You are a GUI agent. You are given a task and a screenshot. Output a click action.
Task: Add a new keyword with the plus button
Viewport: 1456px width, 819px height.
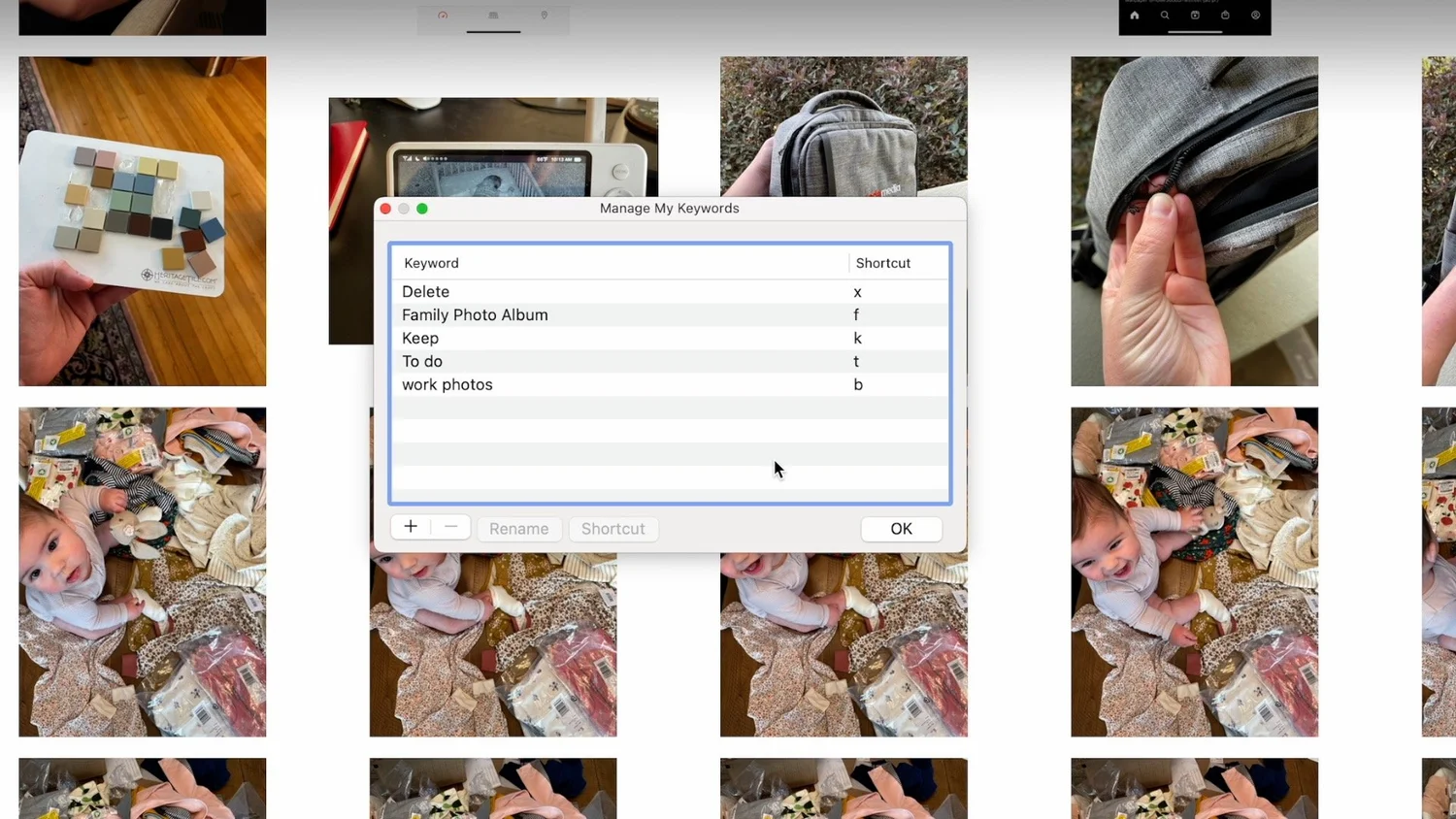411,527
